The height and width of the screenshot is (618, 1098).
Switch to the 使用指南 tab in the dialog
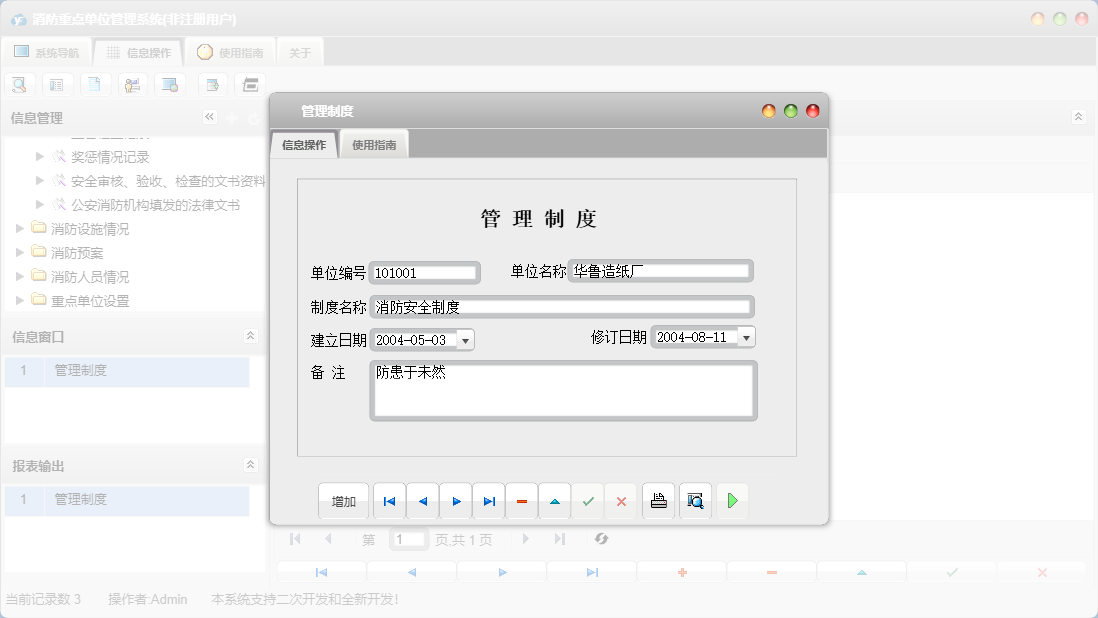(374, 143)
